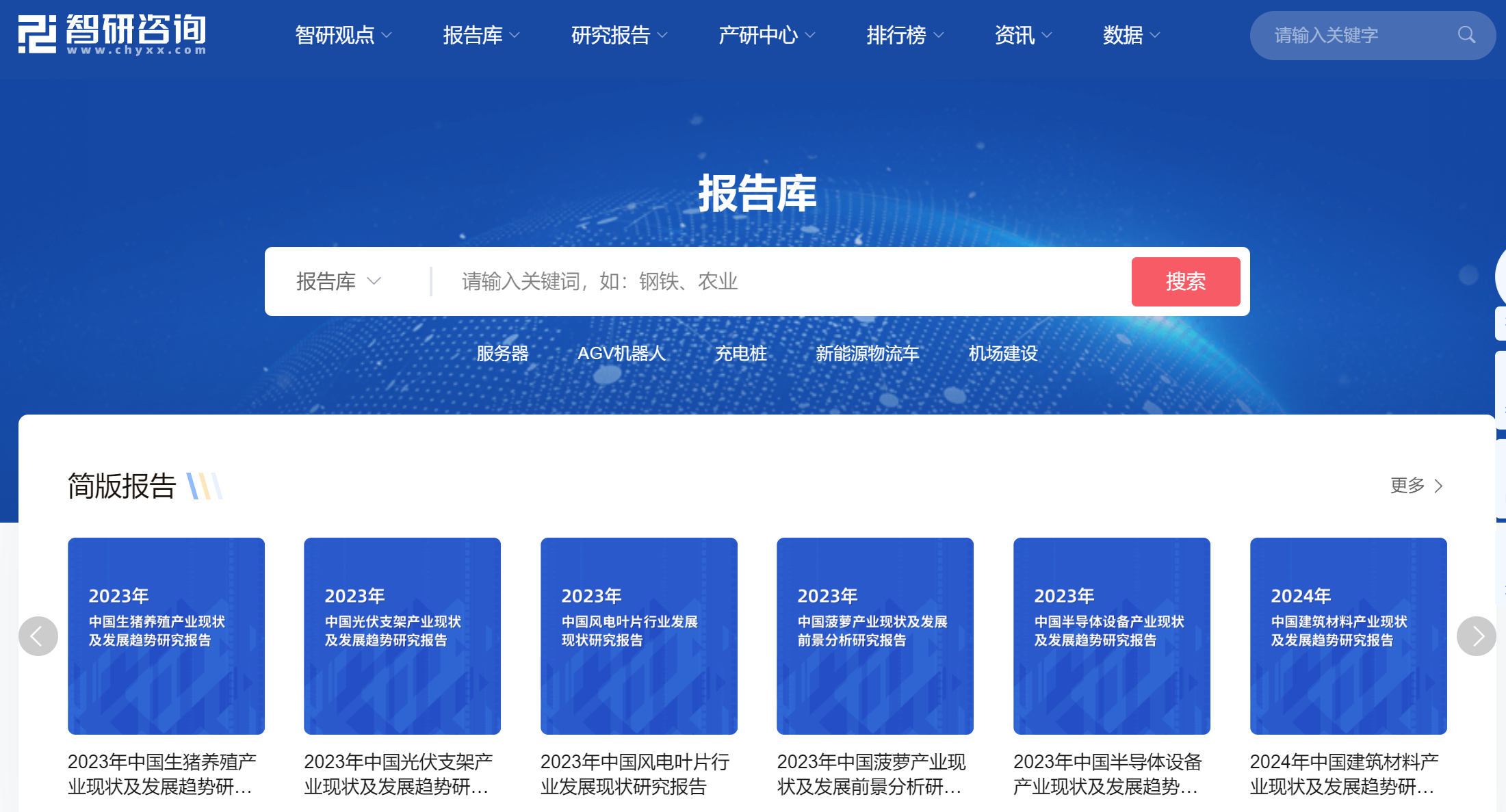Open the 生猪养殖 report cover
Viewport: 1506px width, 812px height.
(166, 636)
